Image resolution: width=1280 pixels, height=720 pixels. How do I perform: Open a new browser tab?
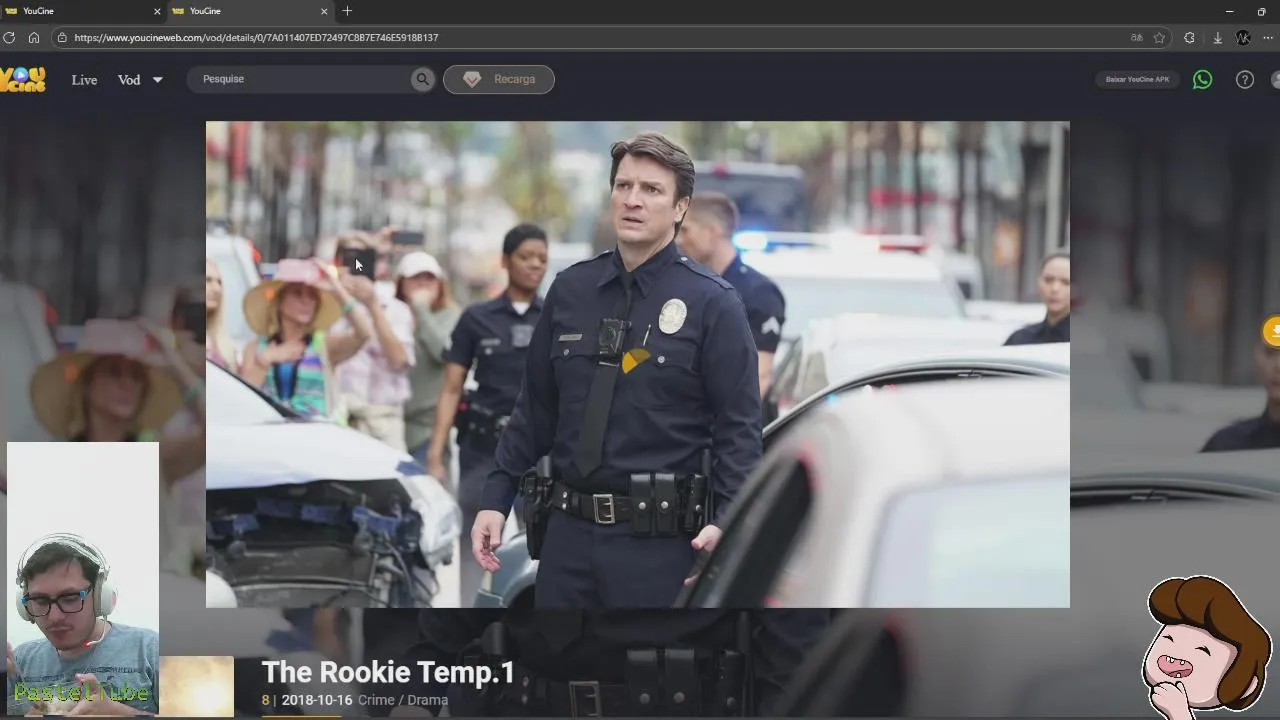click(x=347, y=11)
